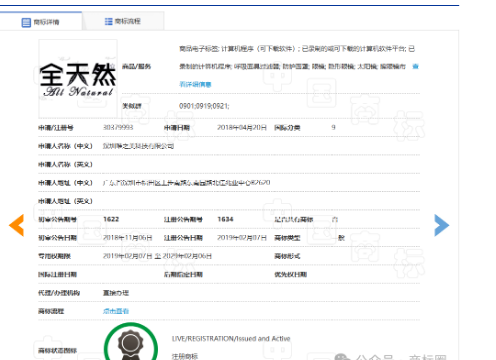This screenshot has width=496, height=360.
Task: Select the Chinese applicant address value
Action: pos(186,183)
